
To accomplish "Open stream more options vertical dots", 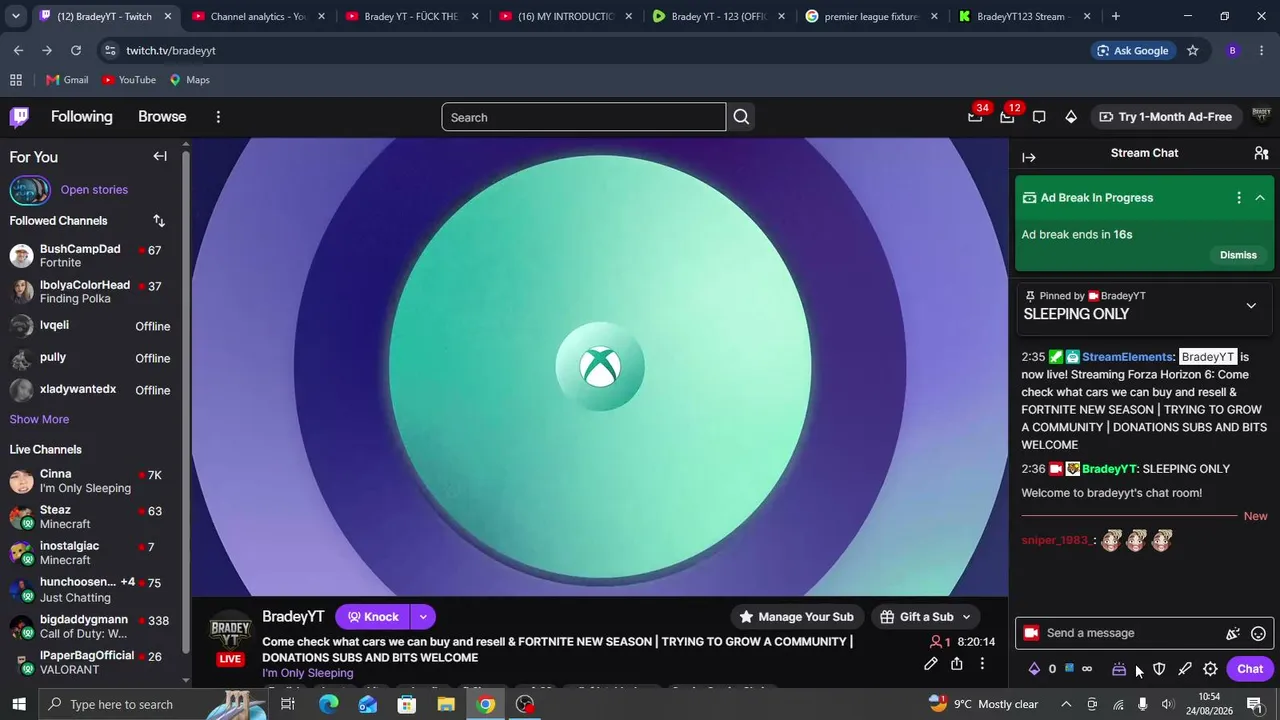I will 982,664.
